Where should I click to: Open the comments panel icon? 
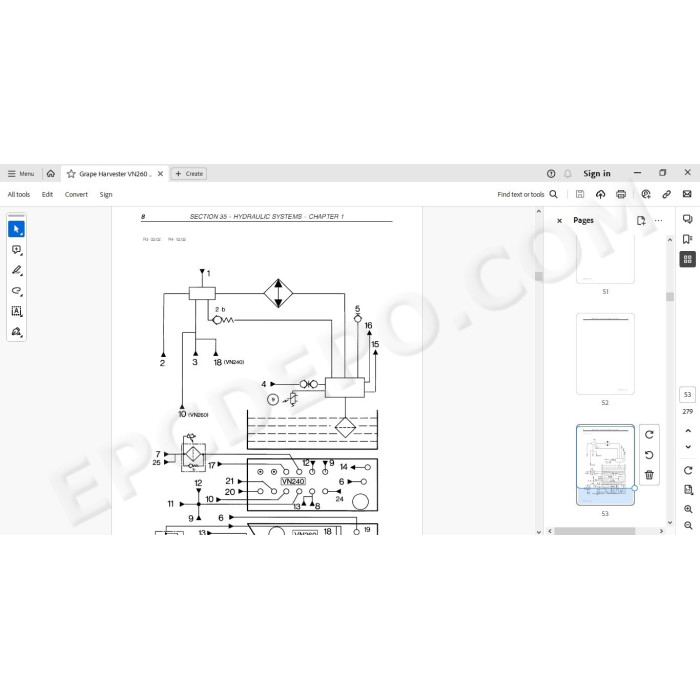(x=688, y=219)
